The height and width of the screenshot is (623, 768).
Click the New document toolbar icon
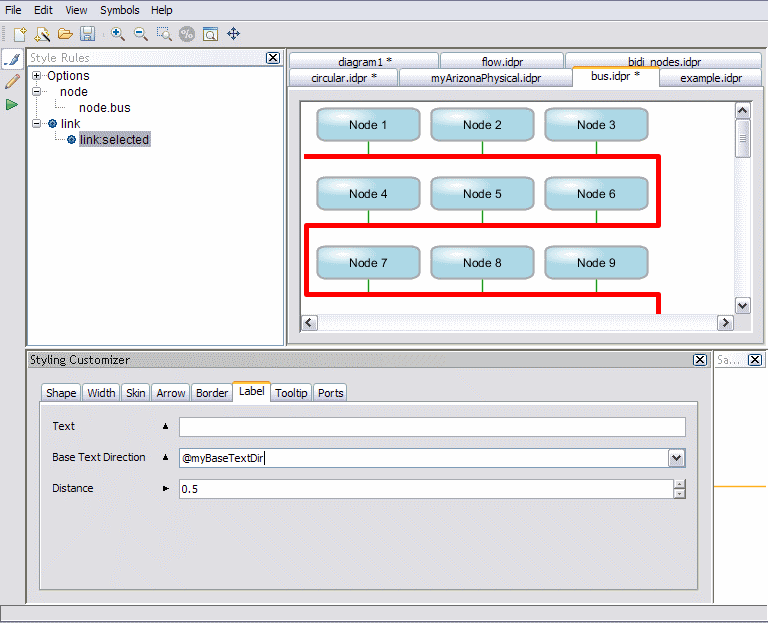(x=19, y=34)
